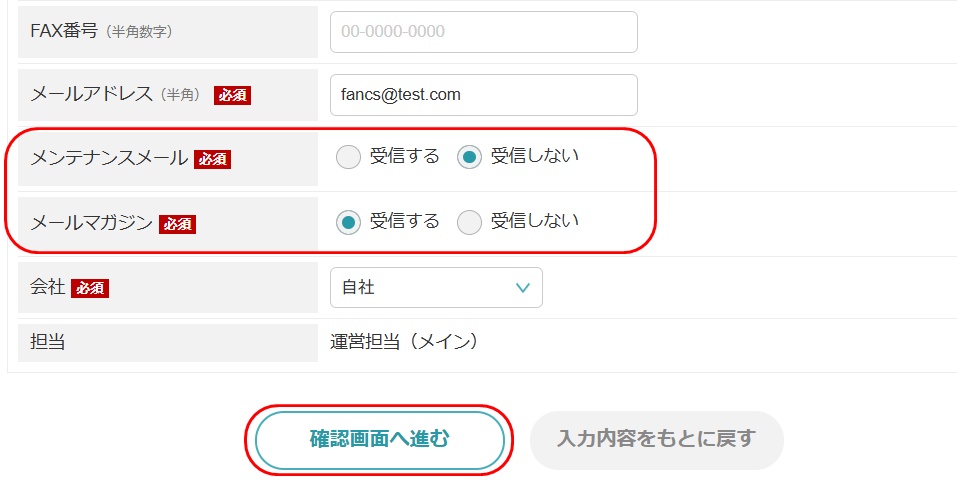
Task: Open the 会社 dropdown showing 自社
Action: tap(436, 287)
